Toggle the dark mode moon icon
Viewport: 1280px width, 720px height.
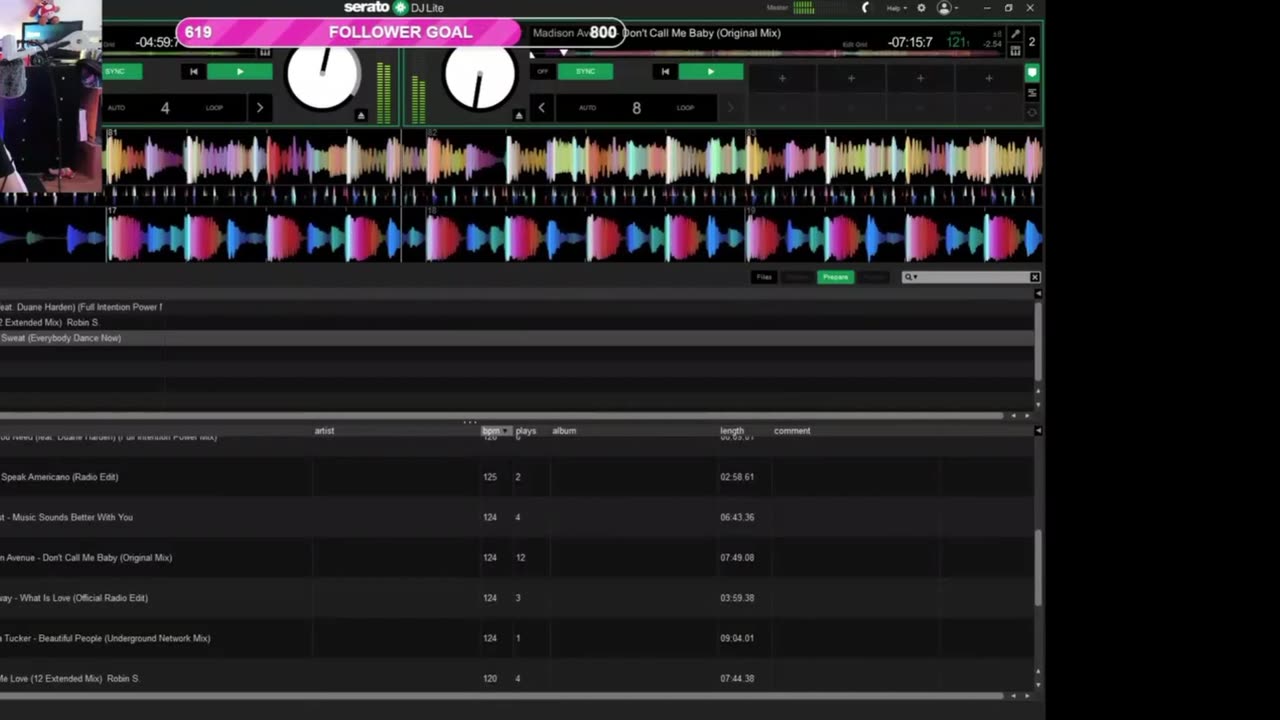[866, 8]
